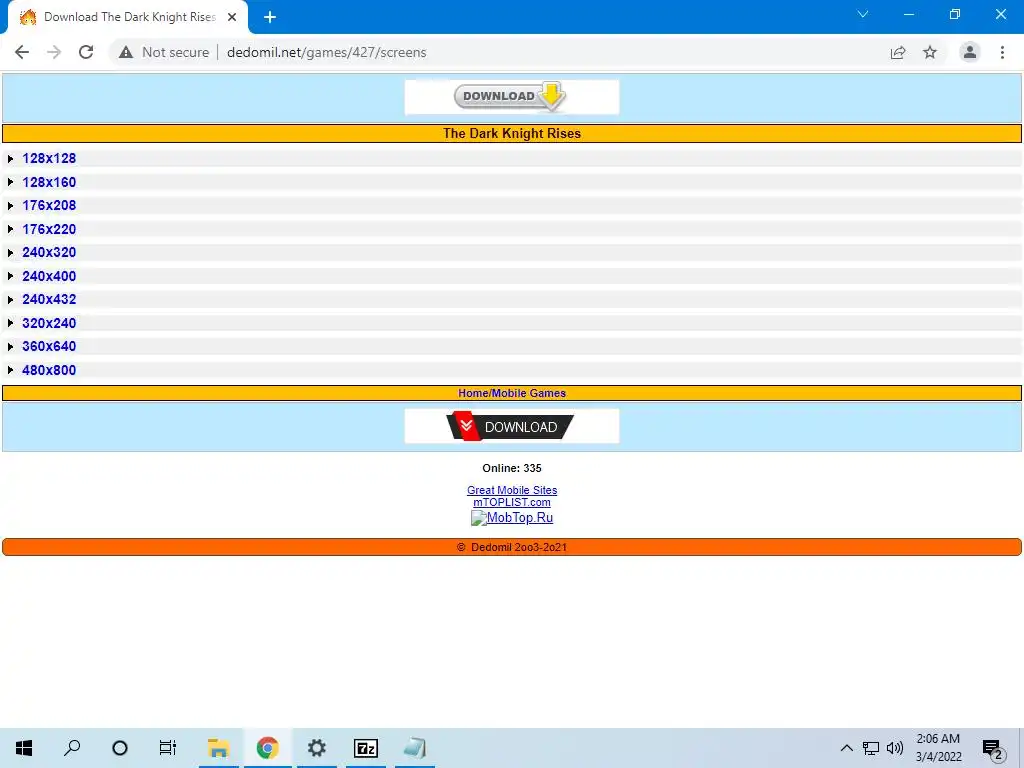Image resolution: width=1024 pixels, height=768 pixels.
Task: Go back to the previous page
Action: (x=22, y=52)
